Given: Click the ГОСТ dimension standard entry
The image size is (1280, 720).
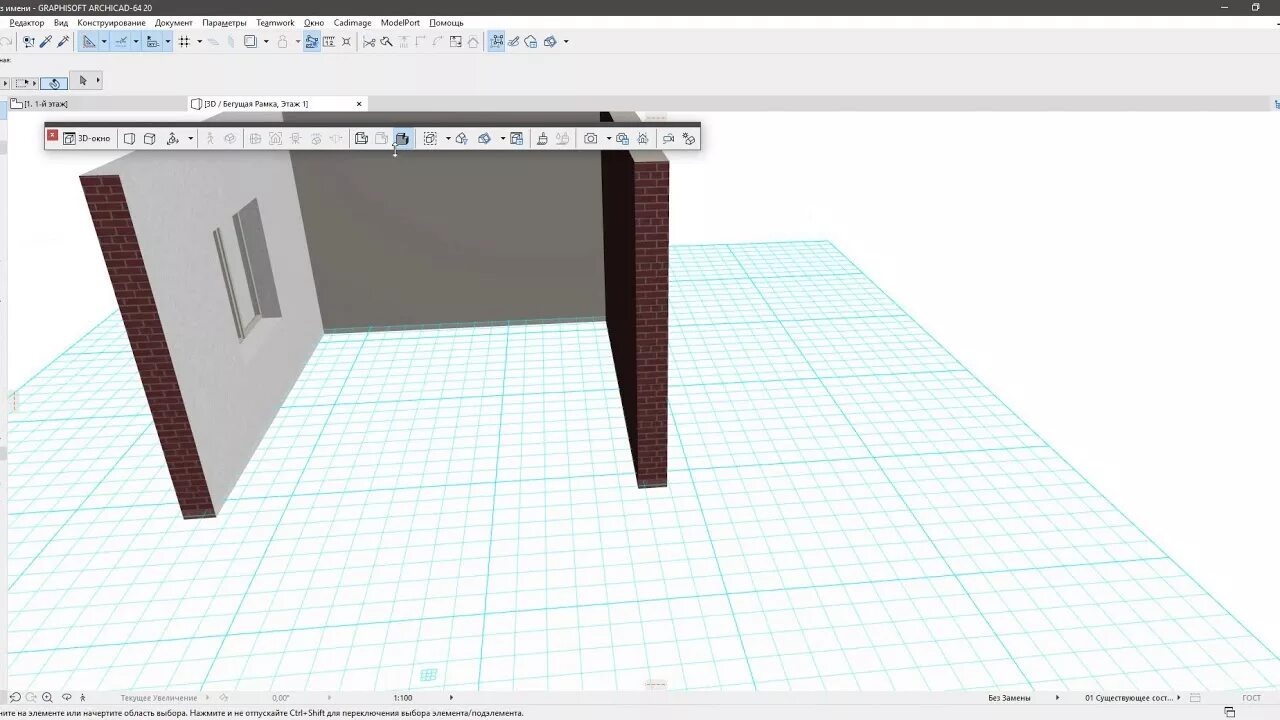Looking at the screenshot, I should pyautogui.click(x=1252, y=698).
